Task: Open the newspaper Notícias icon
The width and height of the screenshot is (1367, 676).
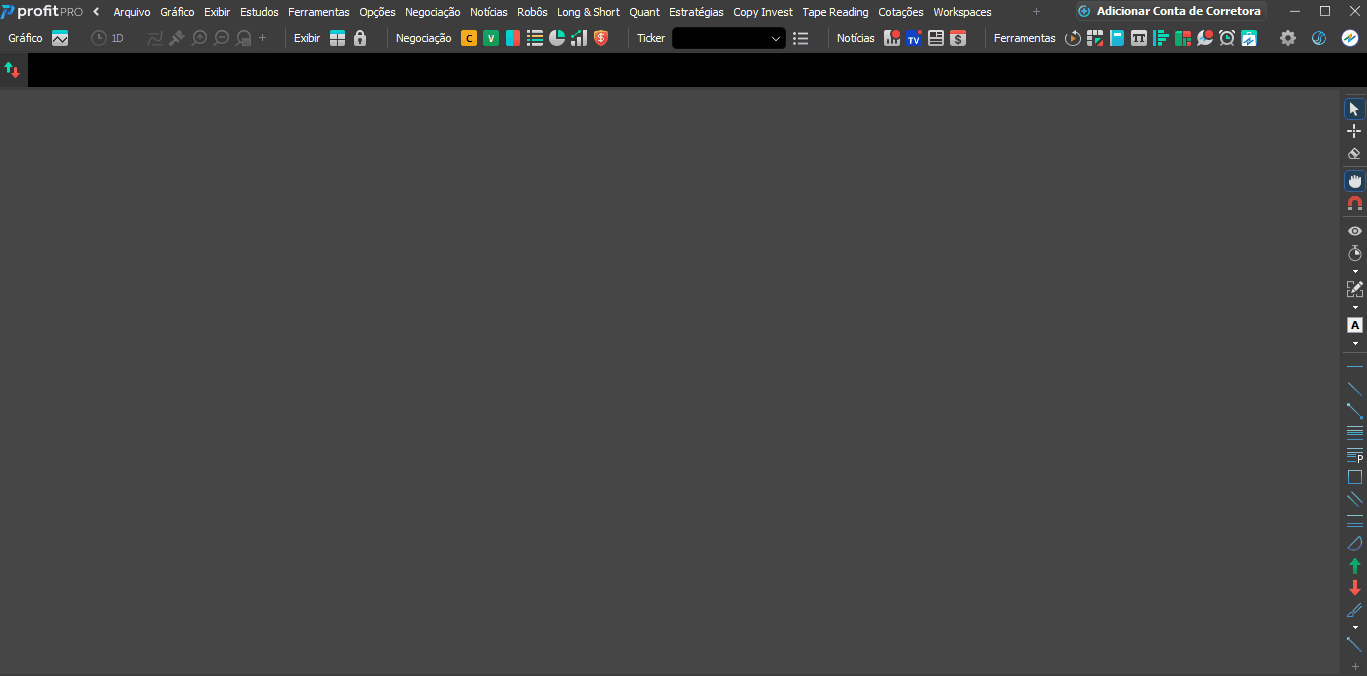Action: [x=936, y=38]
